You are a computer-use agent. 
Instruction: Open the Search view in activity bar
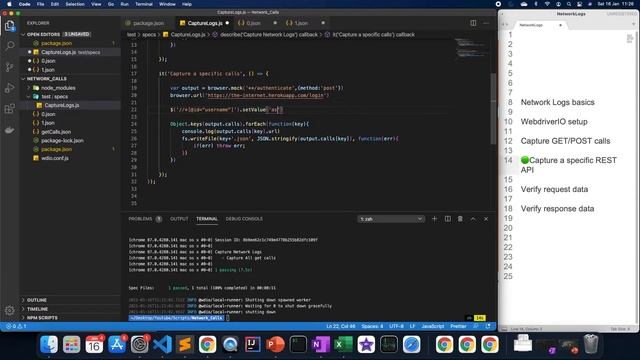9,46
